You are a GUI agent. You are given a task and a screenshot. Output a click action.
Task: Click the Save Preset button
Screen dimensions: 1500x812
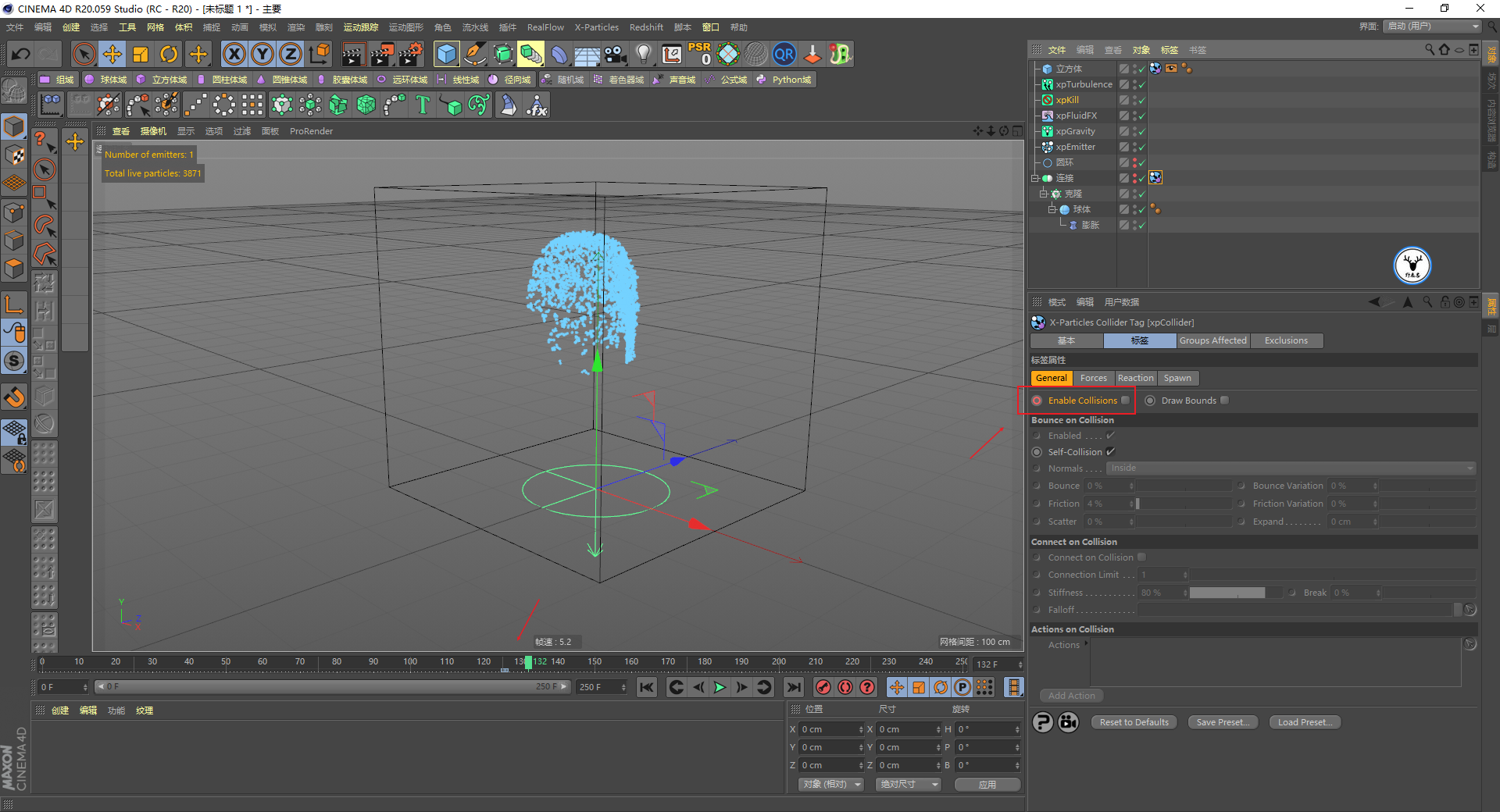(1223, 722)
